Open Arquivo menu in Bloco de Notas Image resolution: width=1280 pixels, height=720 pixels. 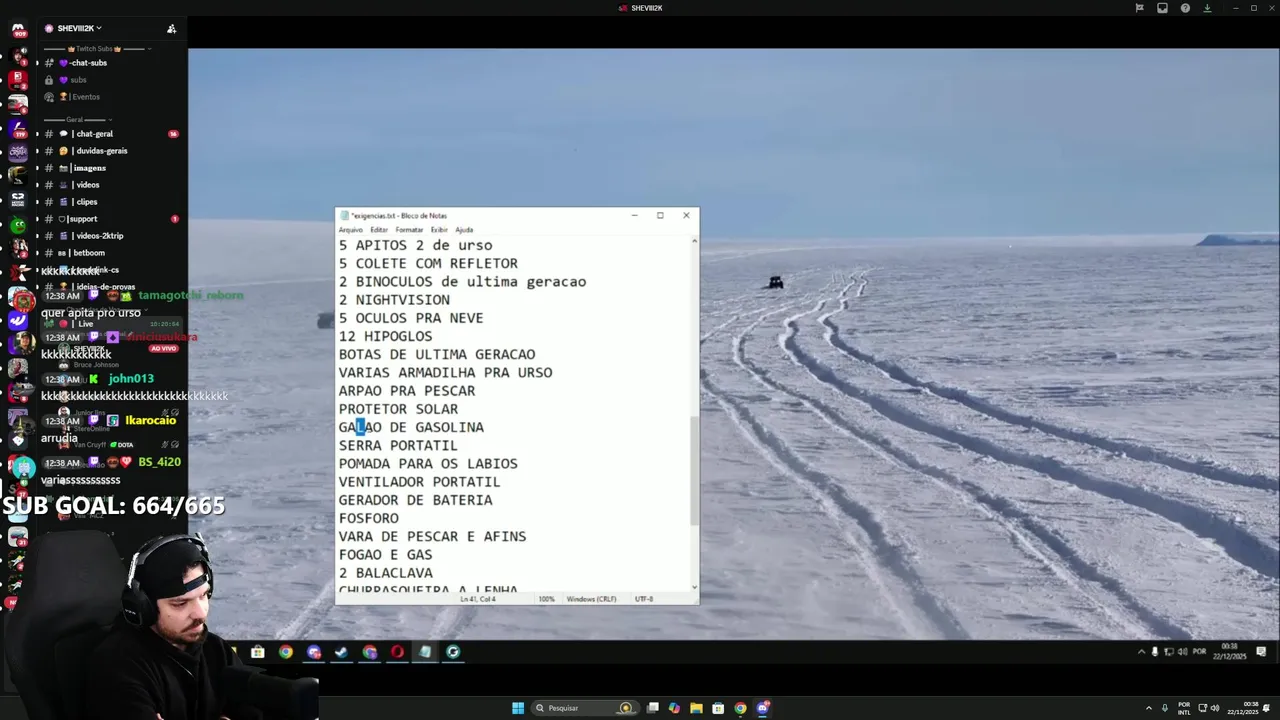(351, 230)
